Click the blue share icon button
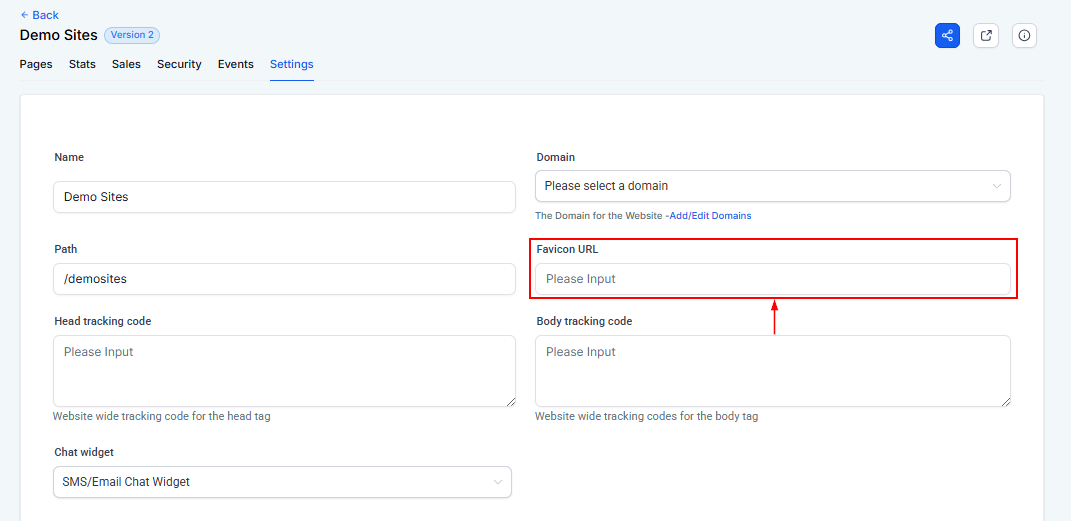The height and width of the screenshot is (521, 1071). [x=947, y=35]
